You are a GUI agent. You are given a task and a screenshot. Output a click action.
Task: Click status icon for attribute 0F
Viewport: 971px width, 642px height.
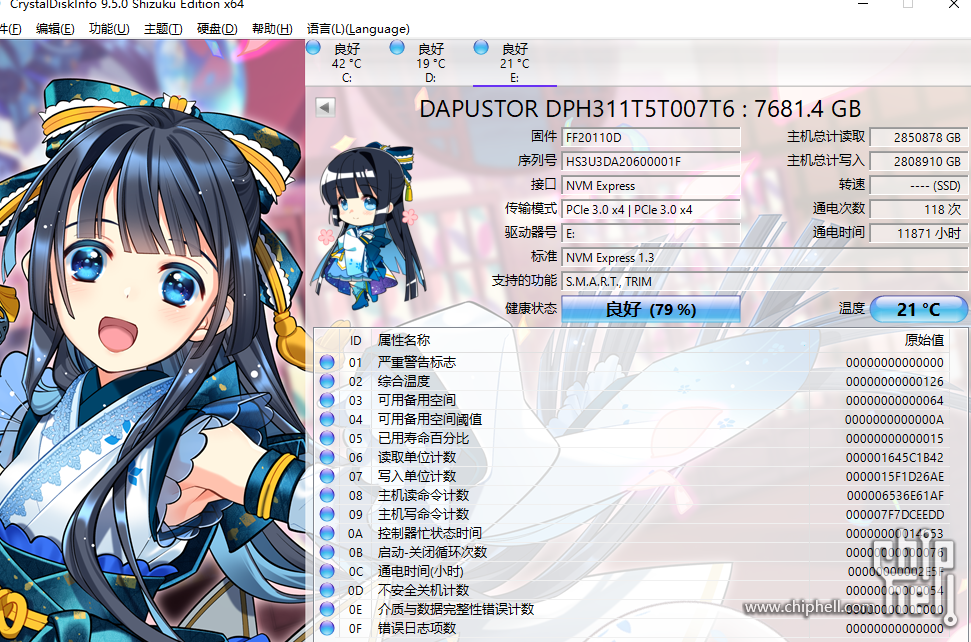pyautogui.click(x=327, y=628)
